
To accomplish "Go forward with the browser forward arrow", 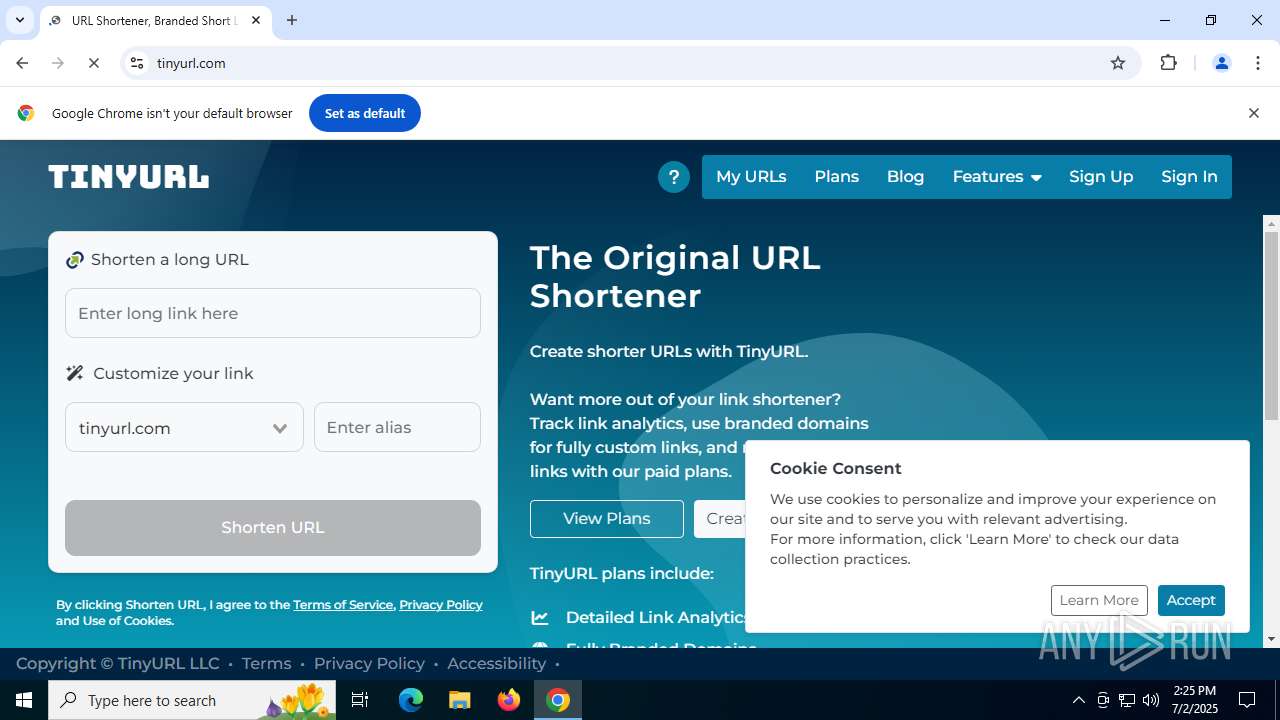I will pos(58,63).
